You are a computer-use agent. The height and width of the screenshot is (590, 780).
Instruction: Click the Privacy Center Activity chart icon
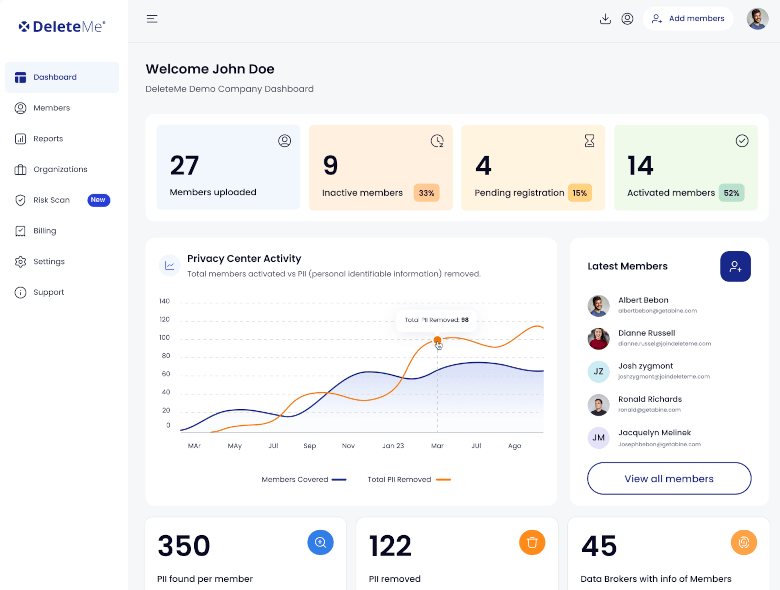coord(169,265)
